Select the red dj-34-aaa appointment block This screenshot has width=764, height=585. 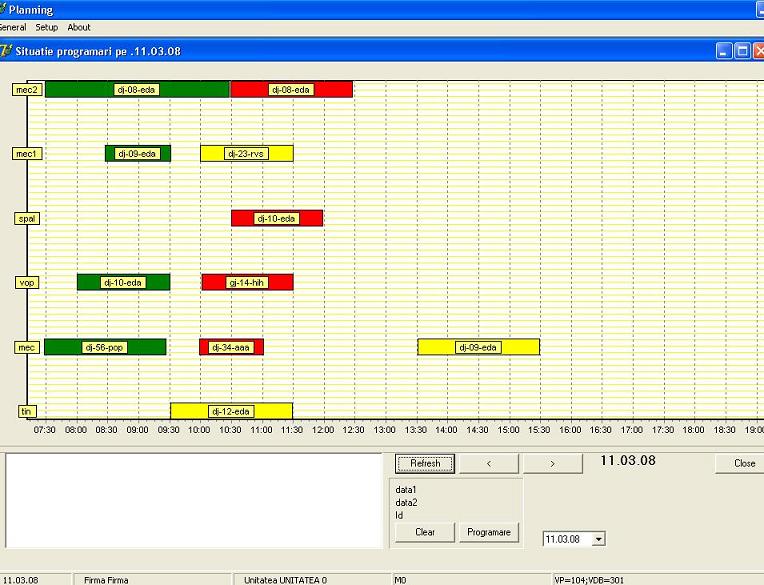tap(231, 348)
